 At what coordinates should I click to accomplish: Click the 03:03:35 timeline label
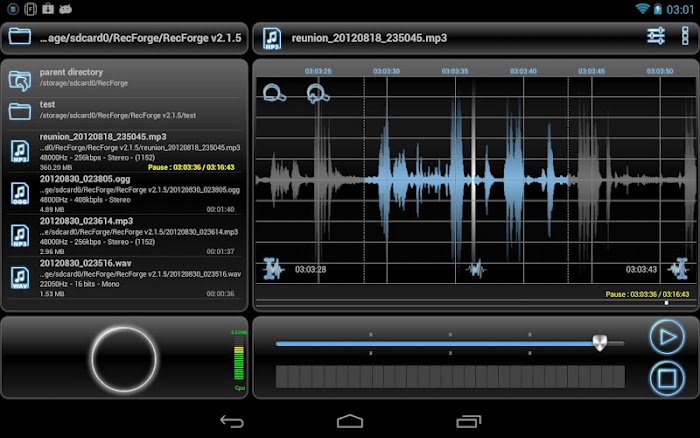[454, 71]
